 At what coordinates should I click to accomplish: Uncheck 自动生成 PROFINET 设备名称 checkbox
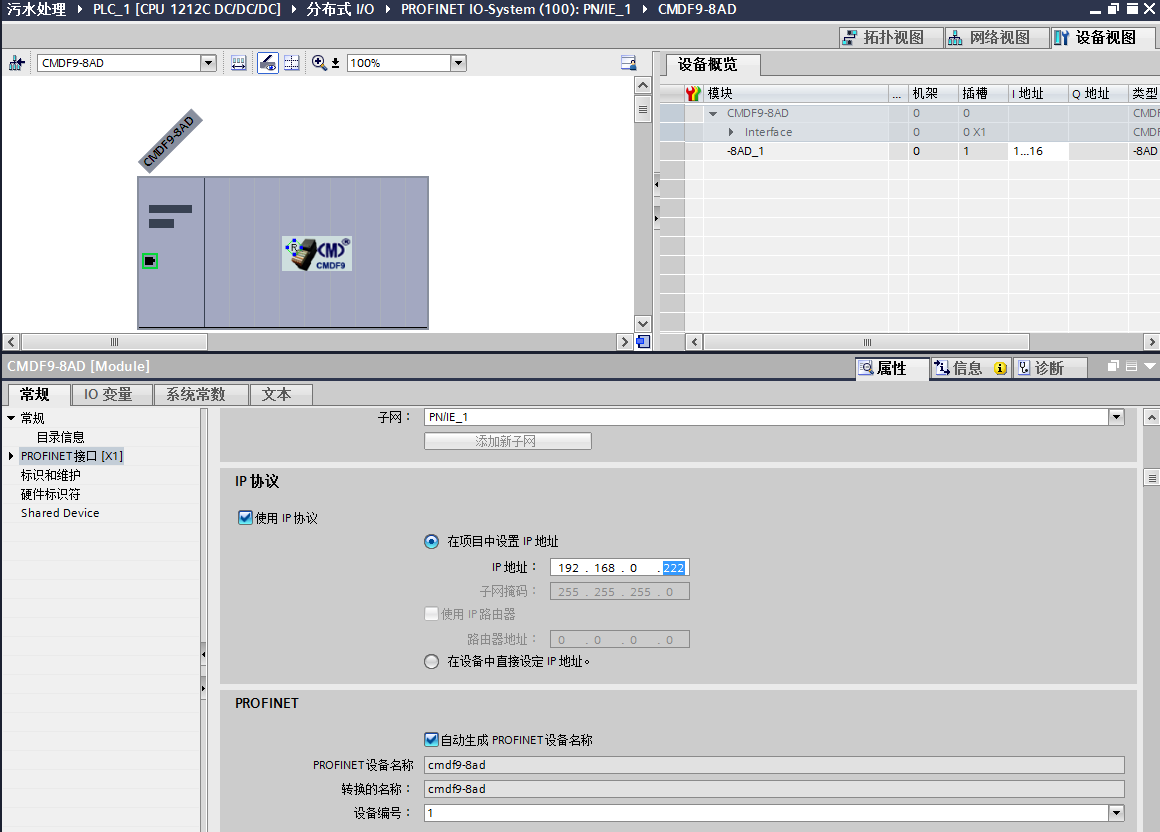click(x=432, y=740)
